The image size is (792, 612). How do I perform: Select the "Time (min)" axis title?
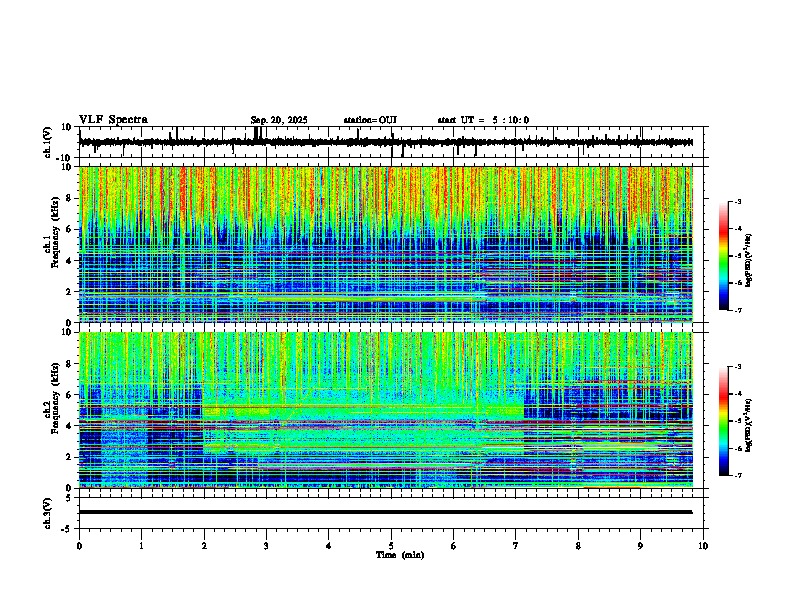(x=400, y=555)
